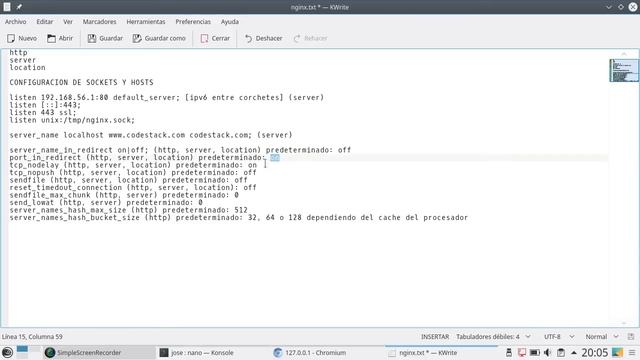
Task: Click the volume tray icon
Action: point(548,353)
